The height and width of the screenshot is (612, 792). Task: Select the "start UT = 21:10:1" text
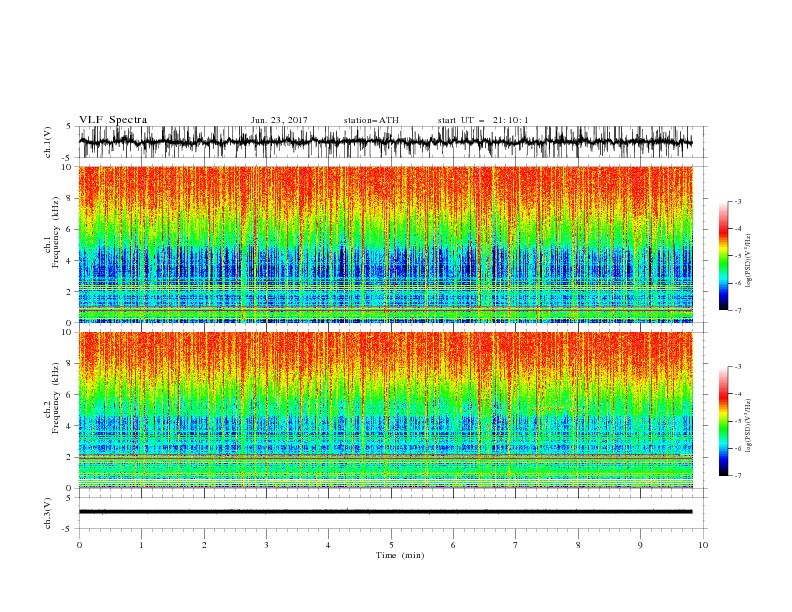483,120
